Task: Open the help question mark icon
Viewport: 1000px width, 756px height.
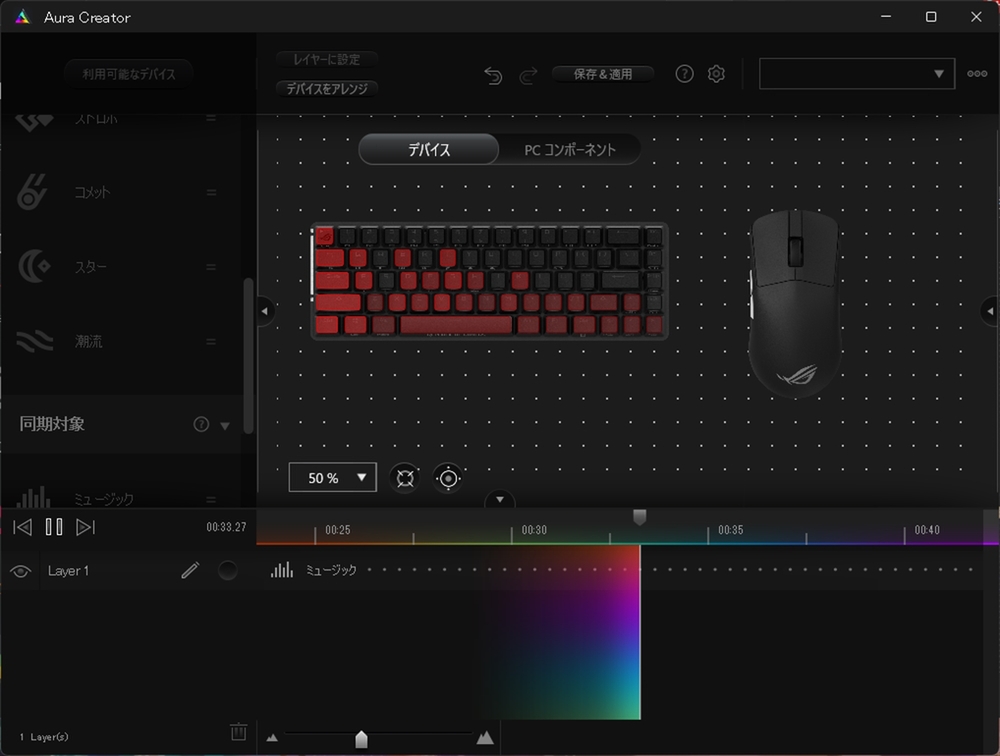Action: (684, 74)
